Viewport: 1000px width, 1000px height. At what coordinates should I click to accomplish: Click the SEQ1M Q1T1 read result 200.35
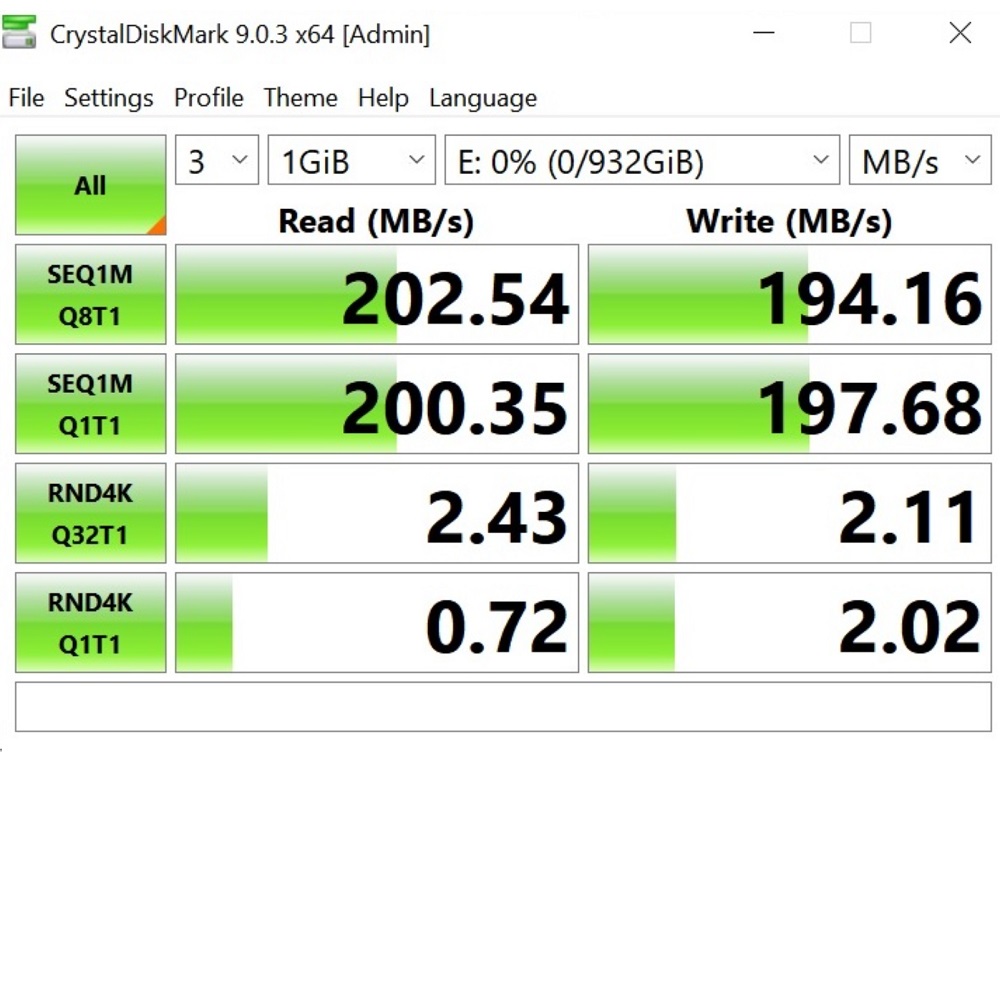coord(377,404)
